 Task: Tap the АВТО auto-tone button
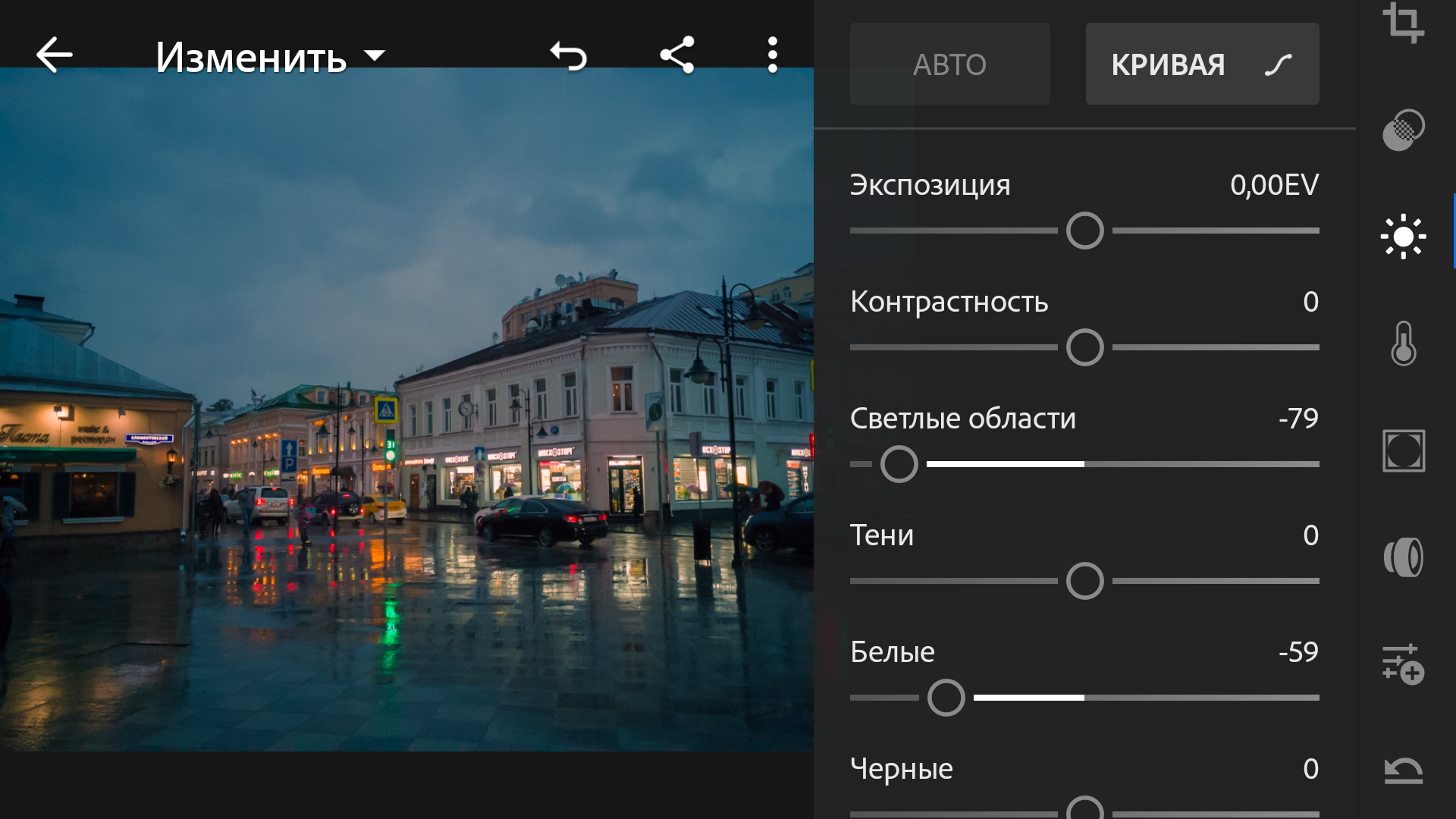[x=949, y=64]
